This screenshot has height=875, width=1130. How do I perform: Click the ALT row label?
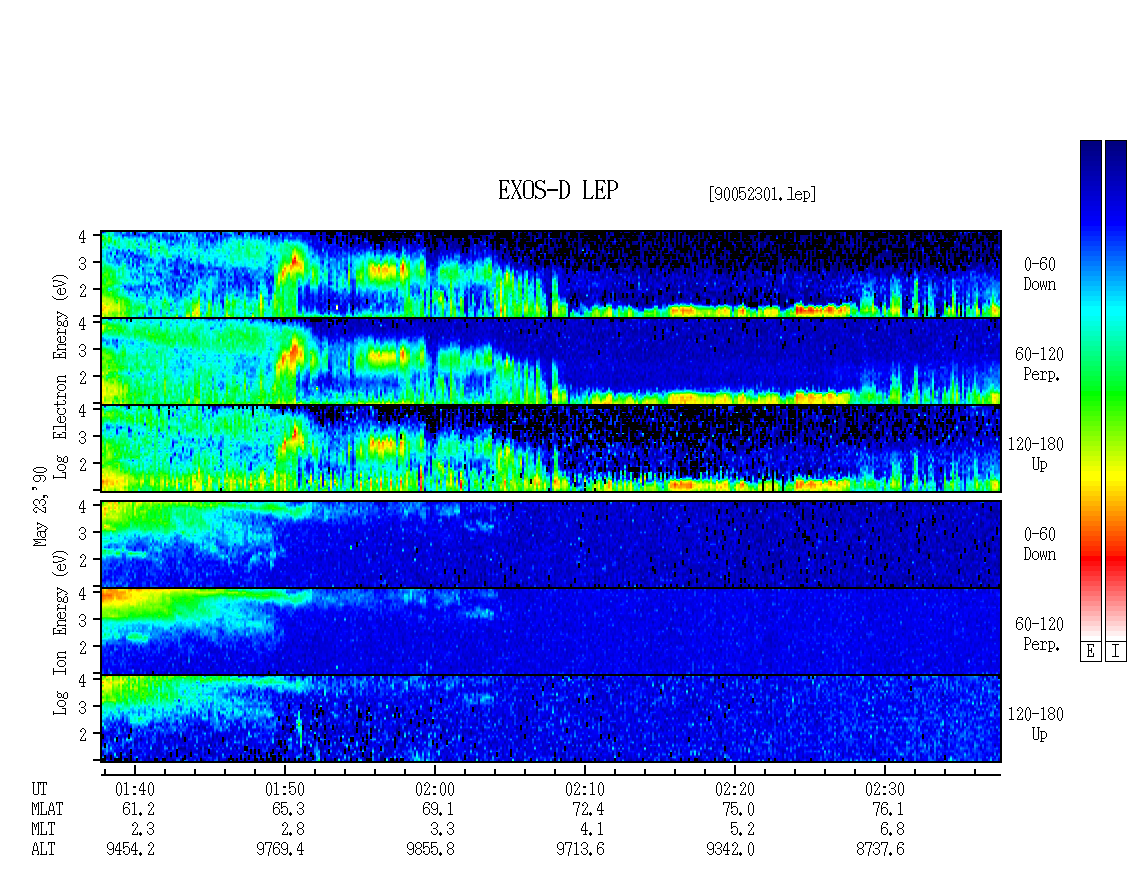pyautogui.click(x=43, y=850)
